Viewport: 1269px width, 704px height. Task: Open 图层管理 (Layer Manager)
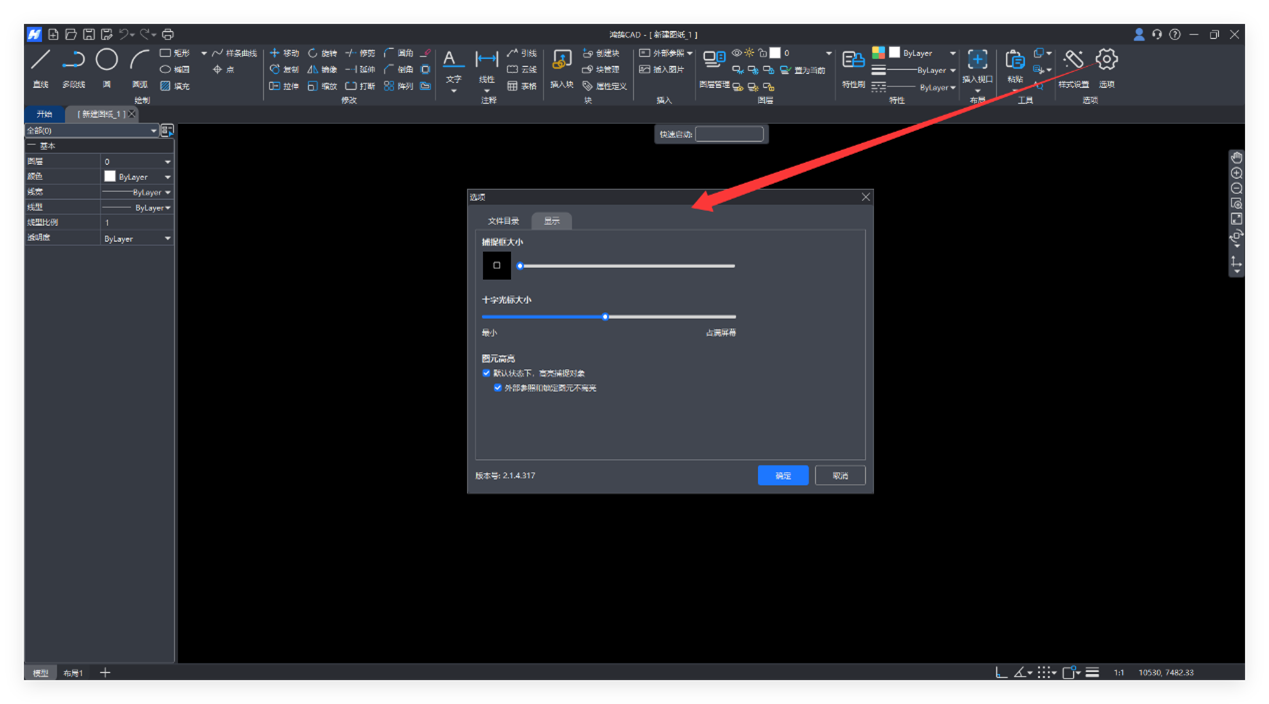tap(713, 62)
